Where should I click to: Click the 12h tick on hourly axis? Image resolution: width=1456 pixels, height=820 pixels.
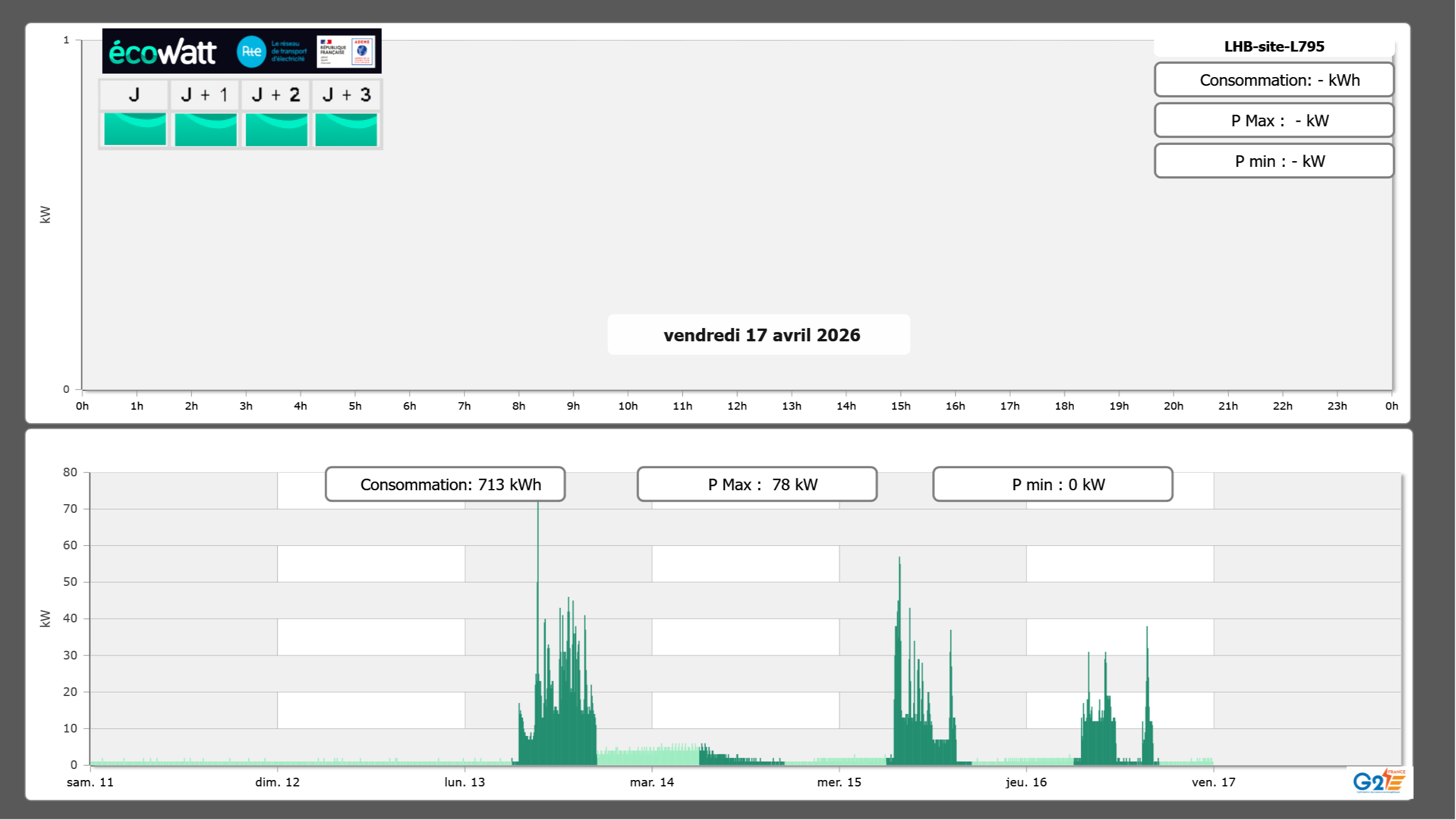coord(736,406)
